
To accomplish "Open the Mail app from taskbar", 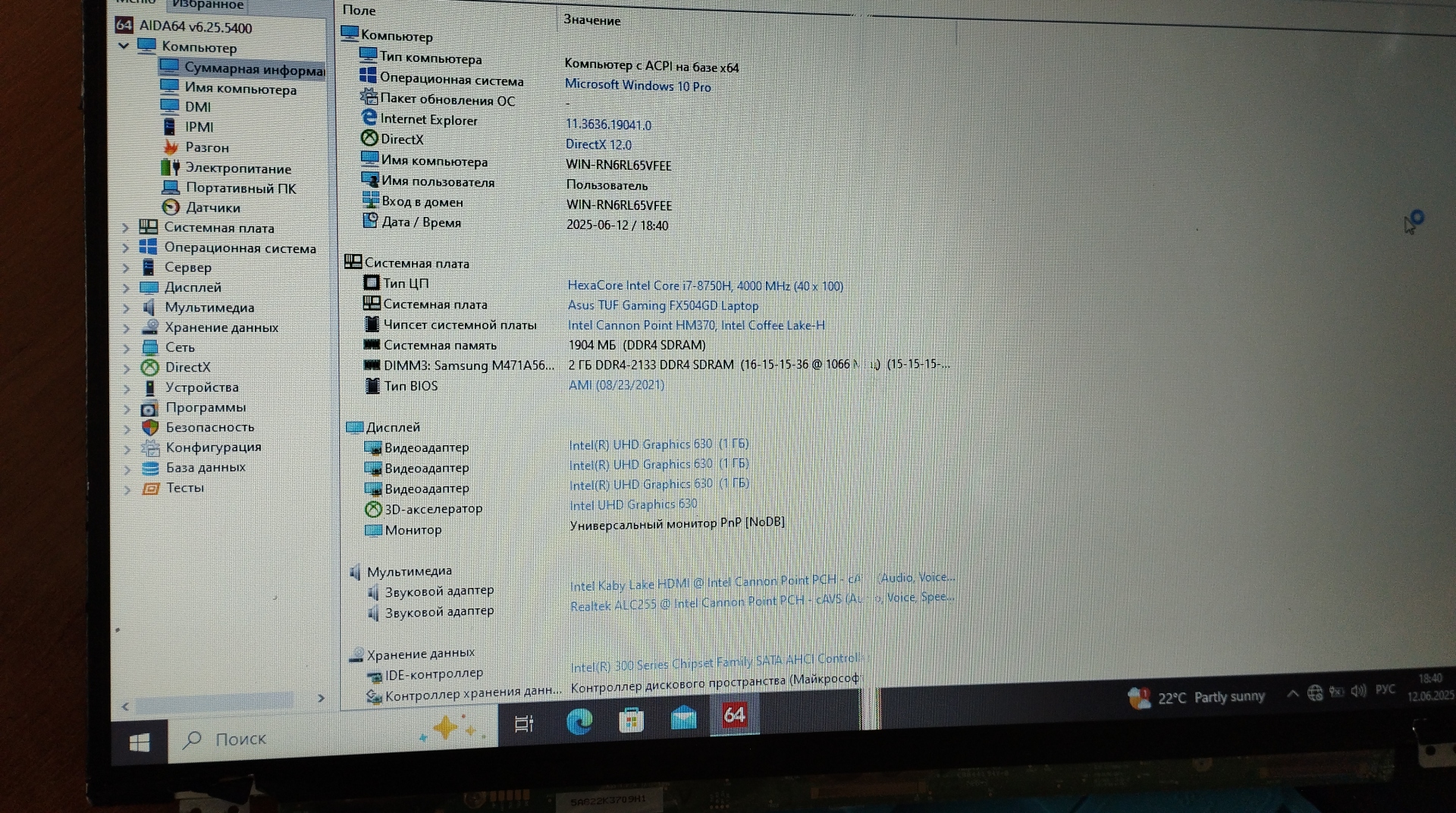I will [x=683, y=717].
